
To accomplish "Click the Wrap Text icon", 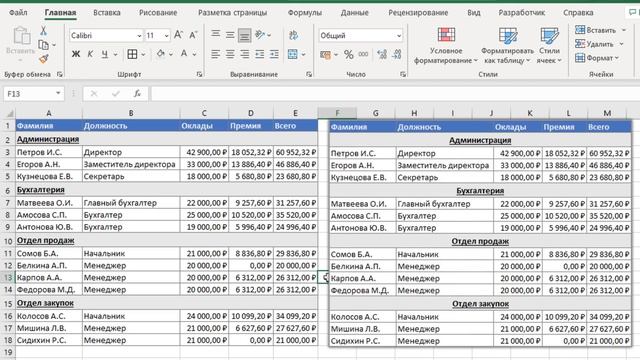I will pyautogui.click(x=293, y=35).
